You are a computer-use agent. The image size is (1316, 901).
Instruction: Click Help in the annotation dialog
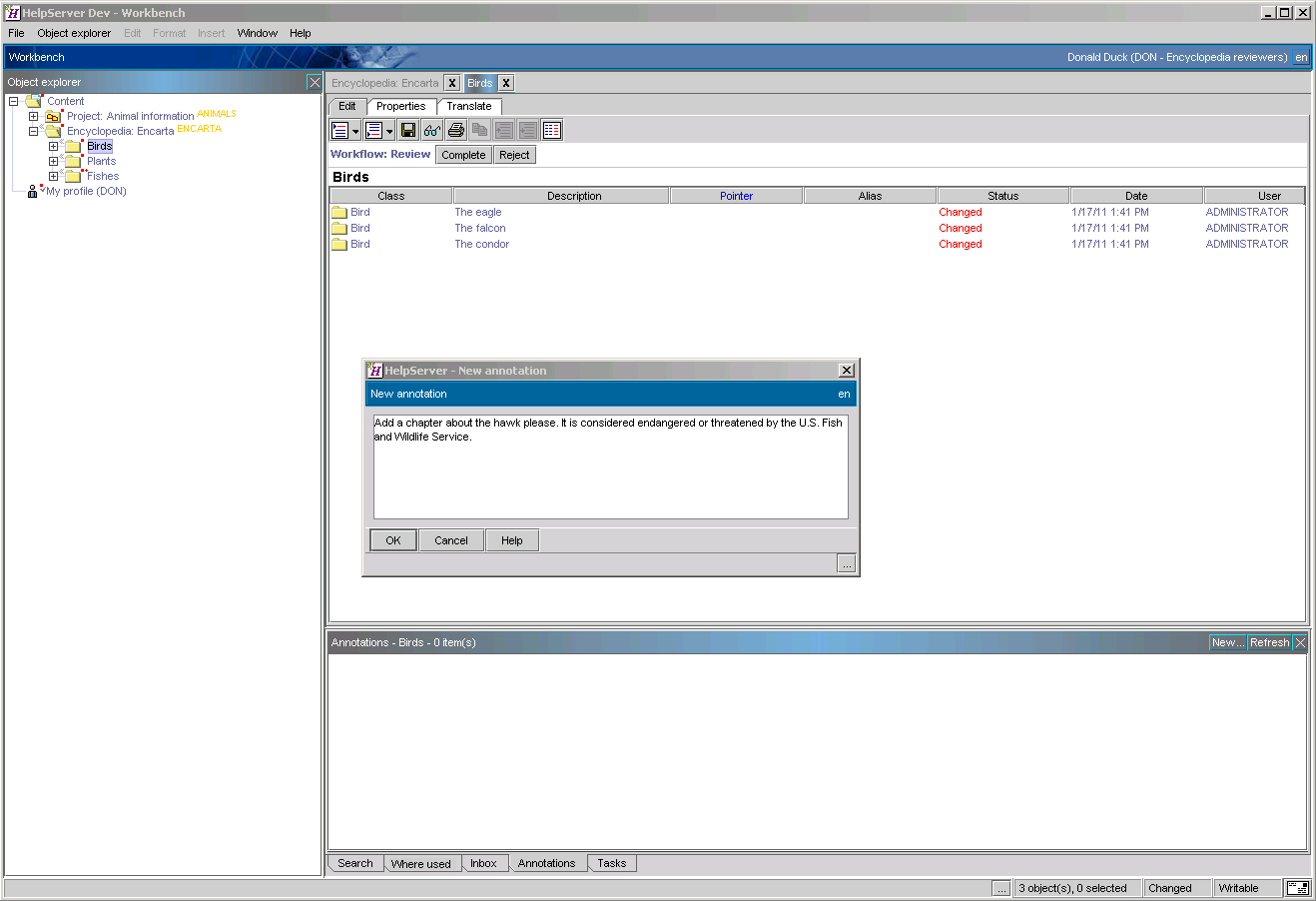tap(512, 540)
